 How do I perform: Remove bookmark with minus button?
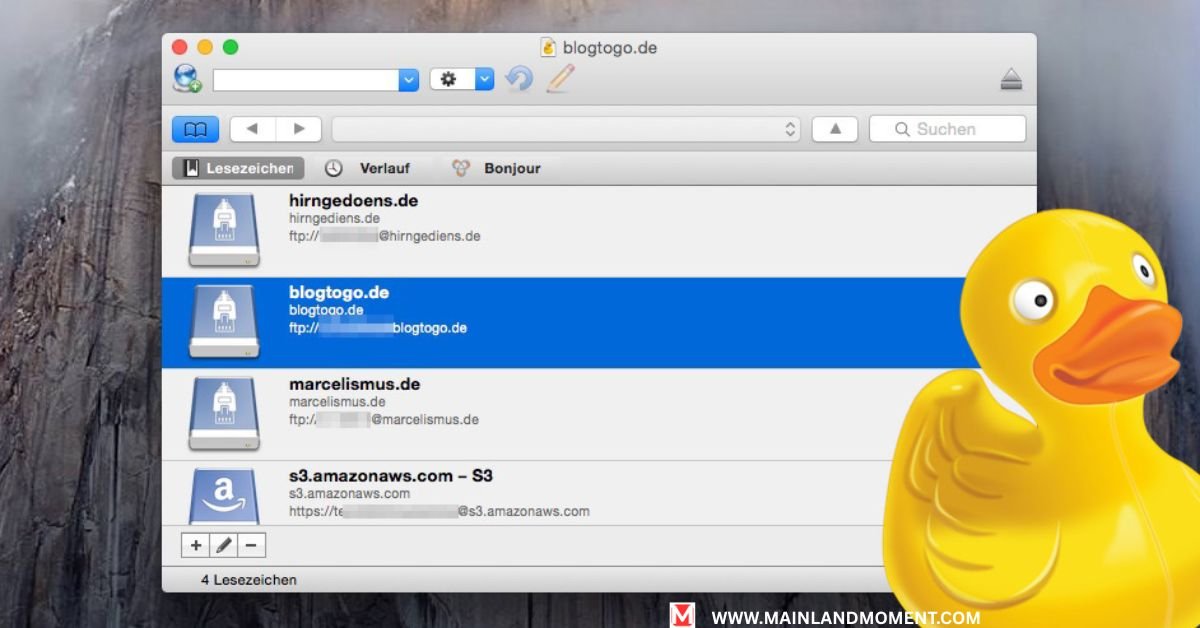(x=251, y=545)
